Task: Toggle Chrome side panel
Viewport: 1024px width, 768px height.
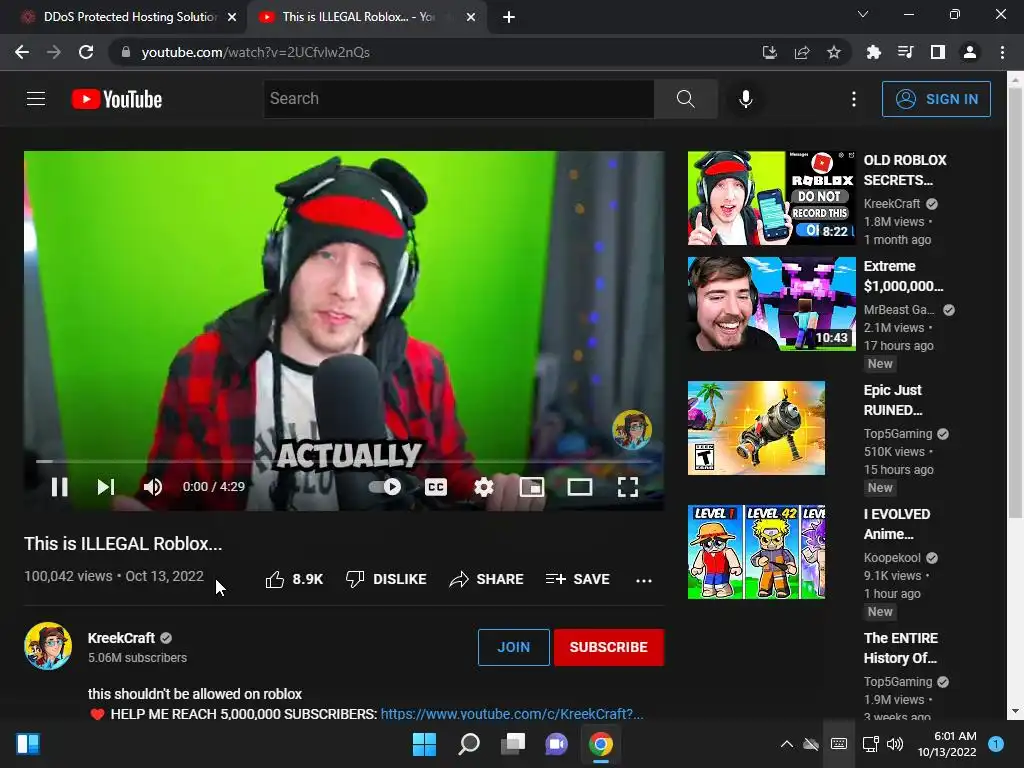Action: click(938, 52)
